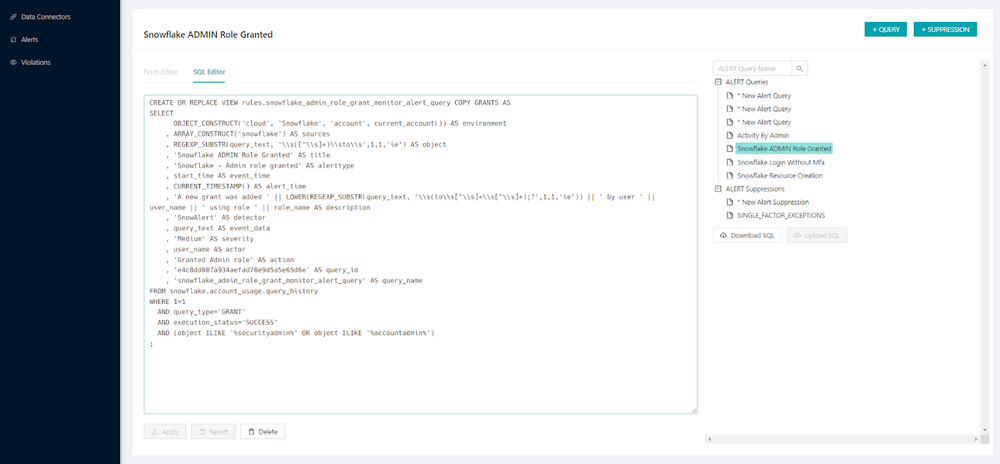Collapse the ALERT Queries tree node
The height and width of the screenshot is (464, 1000).
[717, 82]
